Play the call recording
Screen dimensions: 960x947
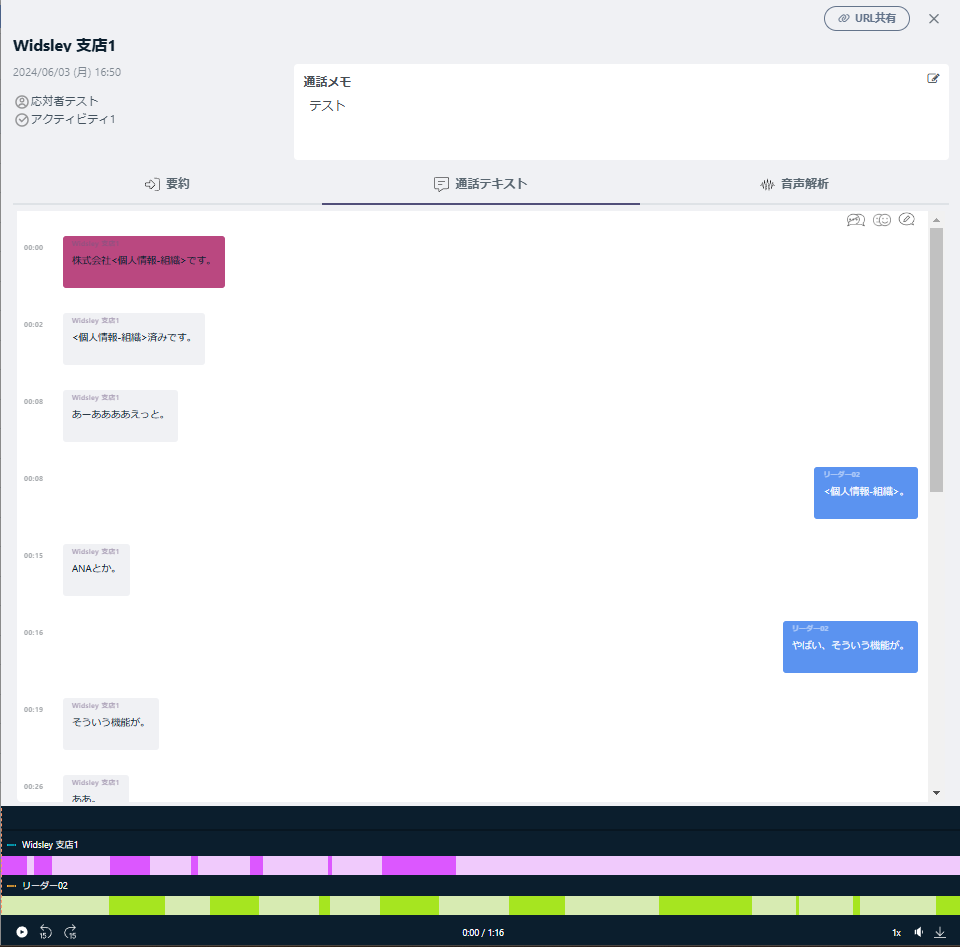coord(22,932)
